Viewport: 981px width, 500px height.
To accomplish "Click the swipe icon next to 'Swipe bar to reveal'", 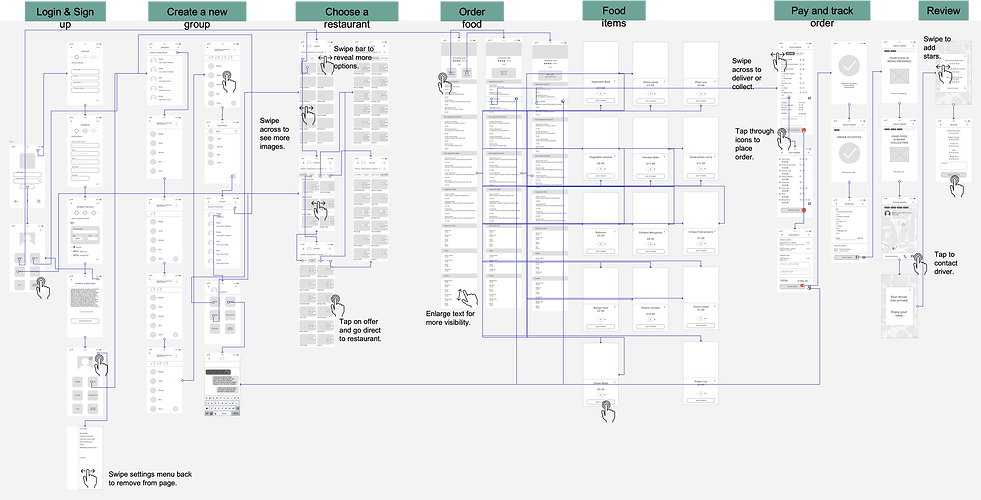I will 325,63.
